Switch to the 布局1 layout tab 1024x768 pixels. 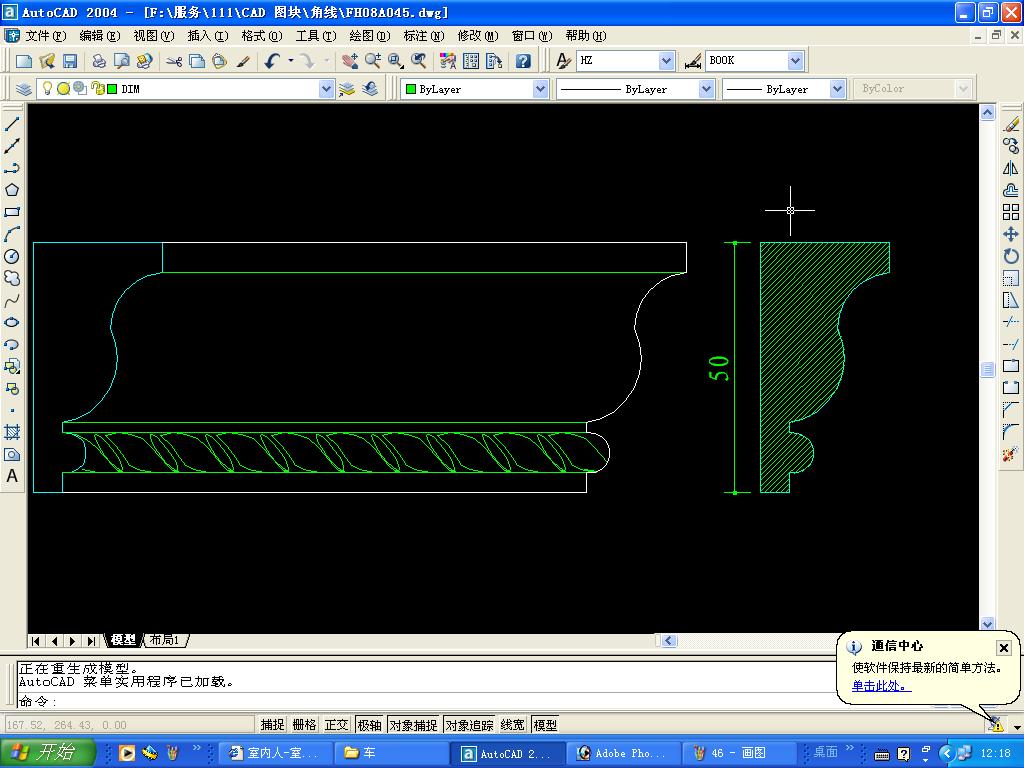point(165,640)
